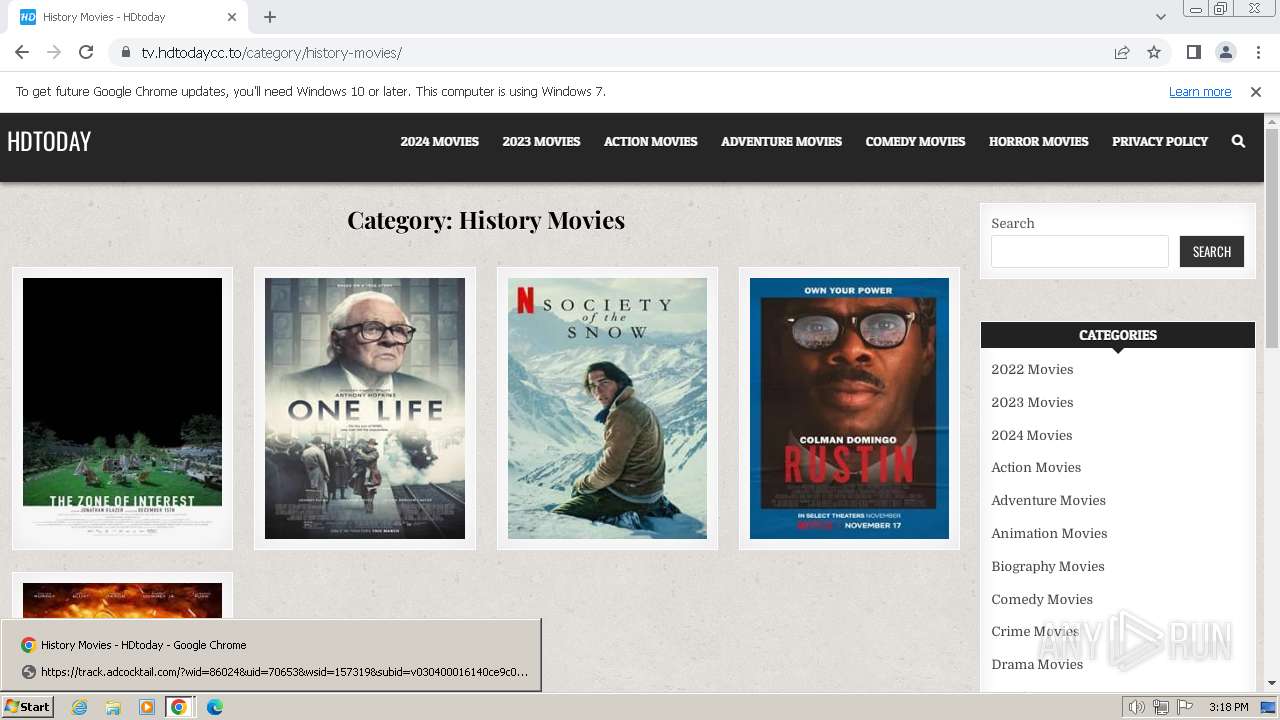Open the Chrome profile avatar
This screenshot has width=1280, height=720.
pyautogui.click(x=1225, y=52)
